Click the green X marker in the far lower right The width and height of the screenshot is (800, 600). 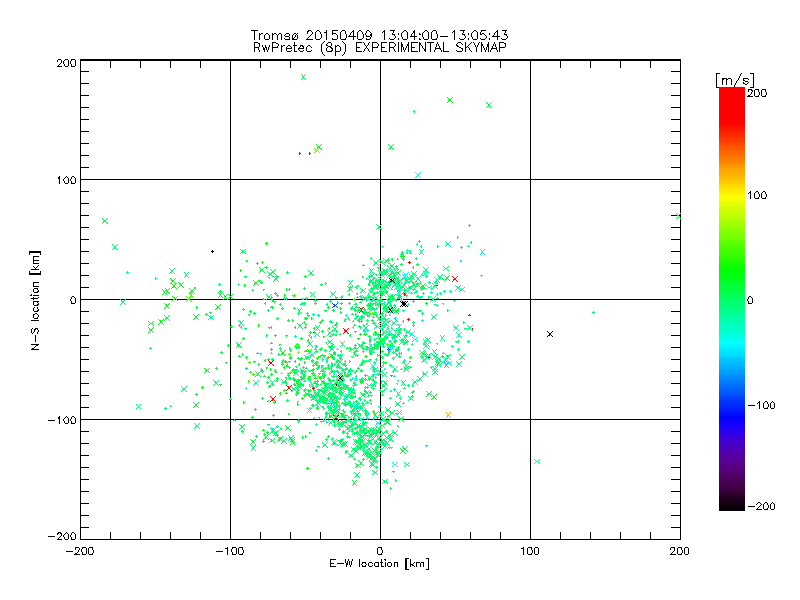(x=537, y=462)
